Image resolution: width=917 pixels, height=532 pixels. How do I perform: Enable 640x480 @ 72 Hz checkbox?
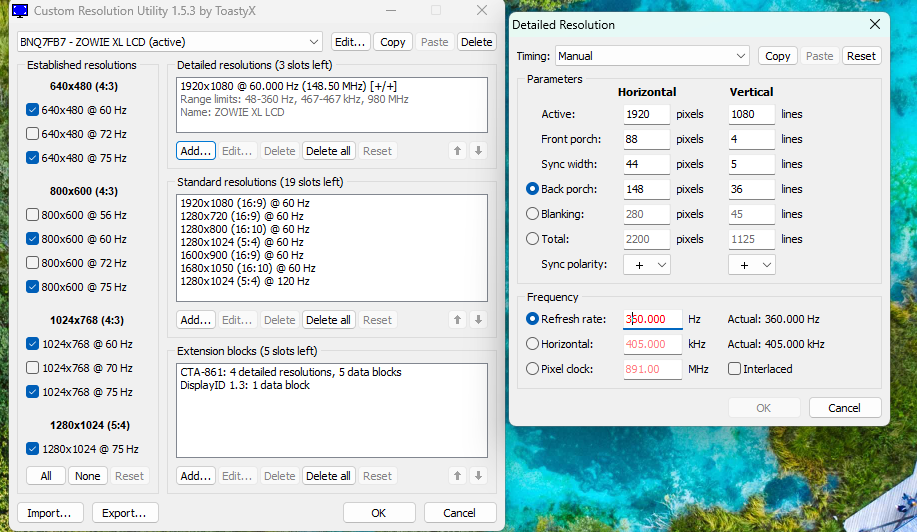(x=32, y=134)
